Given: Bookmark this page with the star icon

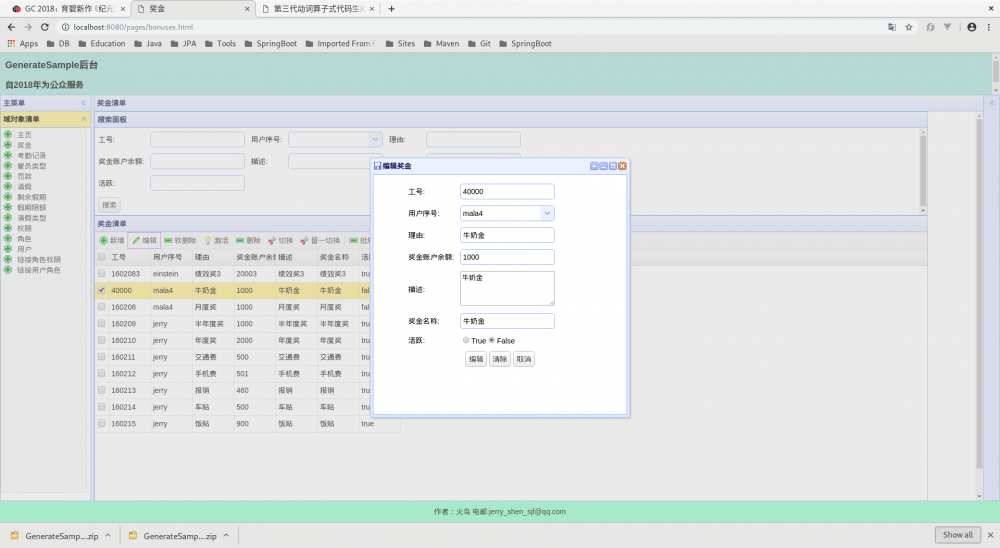Looking at the screenshot, I should point(909,27).
